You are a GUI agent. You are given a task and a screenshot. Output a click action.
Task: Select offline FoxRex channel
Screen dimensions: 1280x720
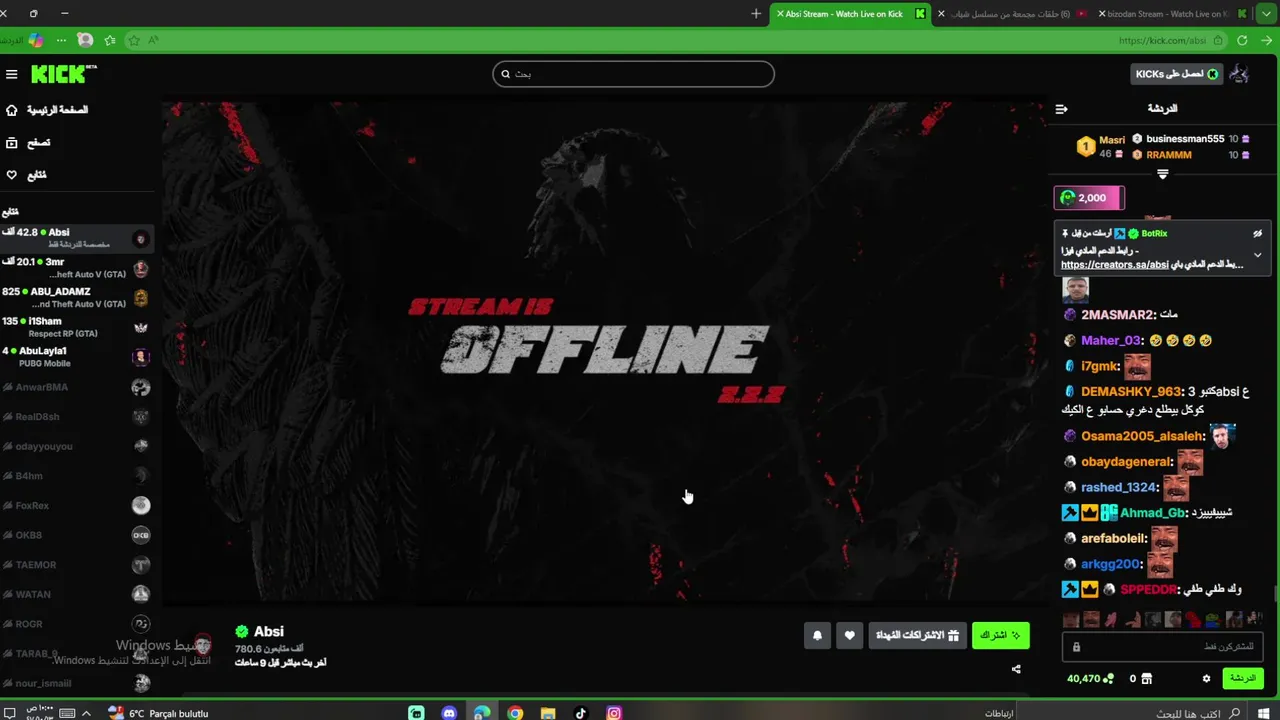coord(77,506)
